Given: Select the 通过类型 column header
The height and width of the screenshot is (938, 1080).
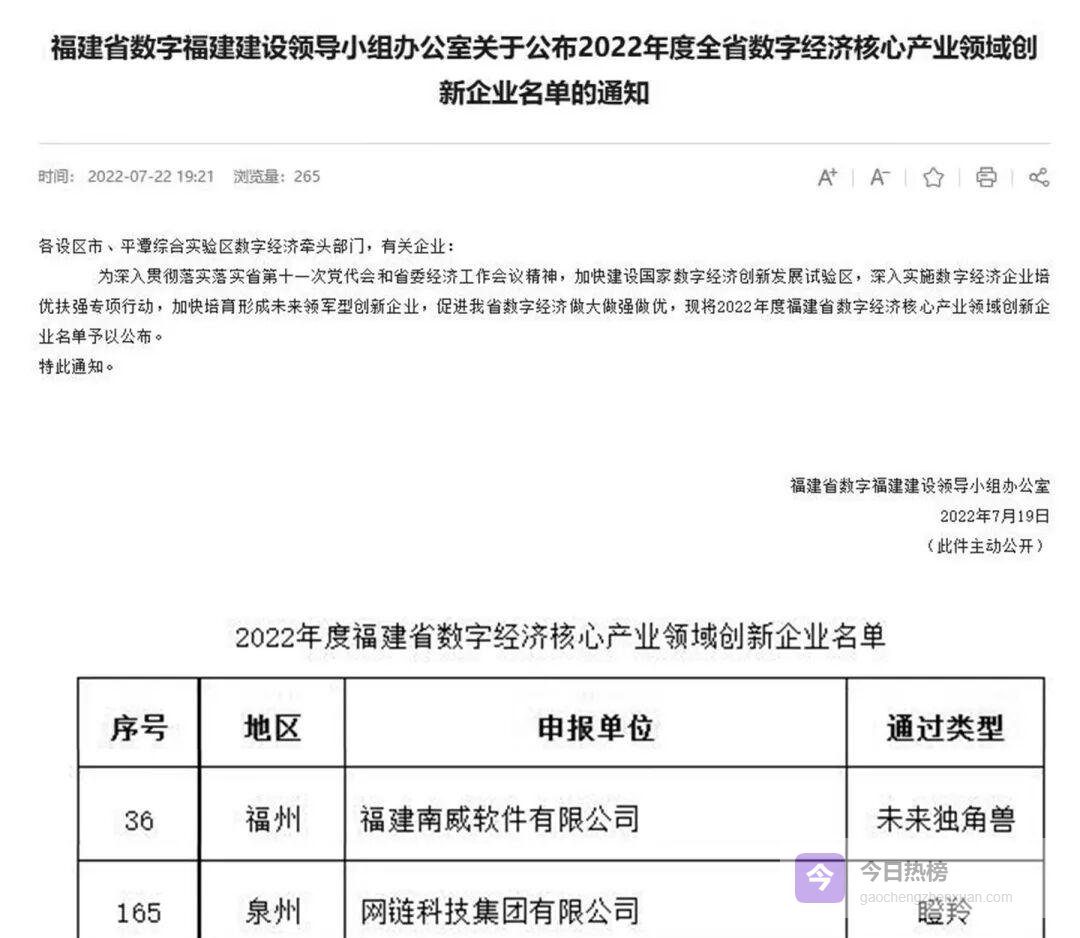Looking at the screenshot, I should pyautogui.click(x=945, y=727).
